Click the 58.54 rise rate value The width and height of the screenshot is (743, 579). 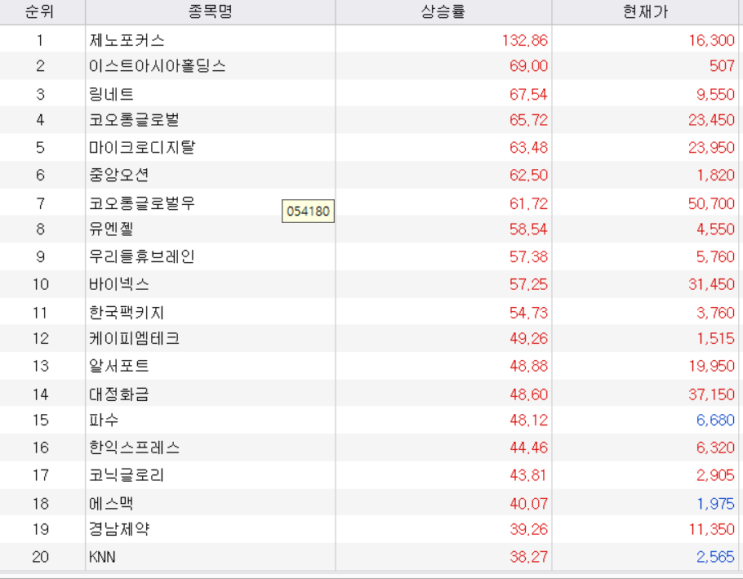529,229
